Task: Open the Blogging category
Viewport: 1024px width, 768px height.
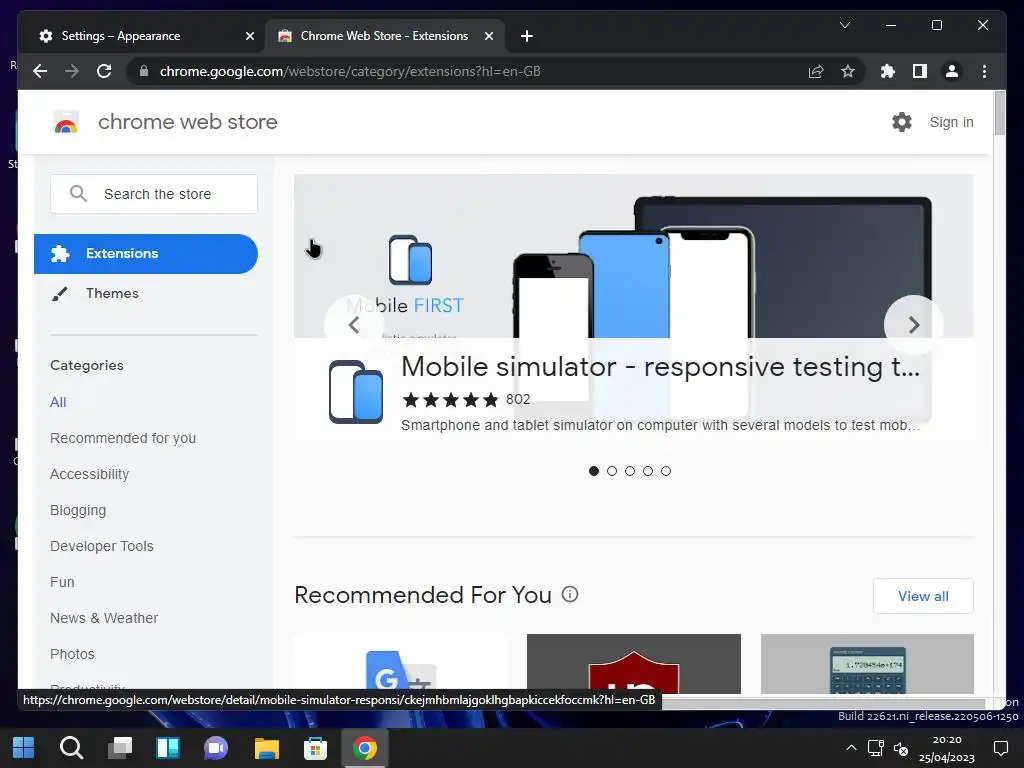Action: pyautogui.click(x=78, y=510)
